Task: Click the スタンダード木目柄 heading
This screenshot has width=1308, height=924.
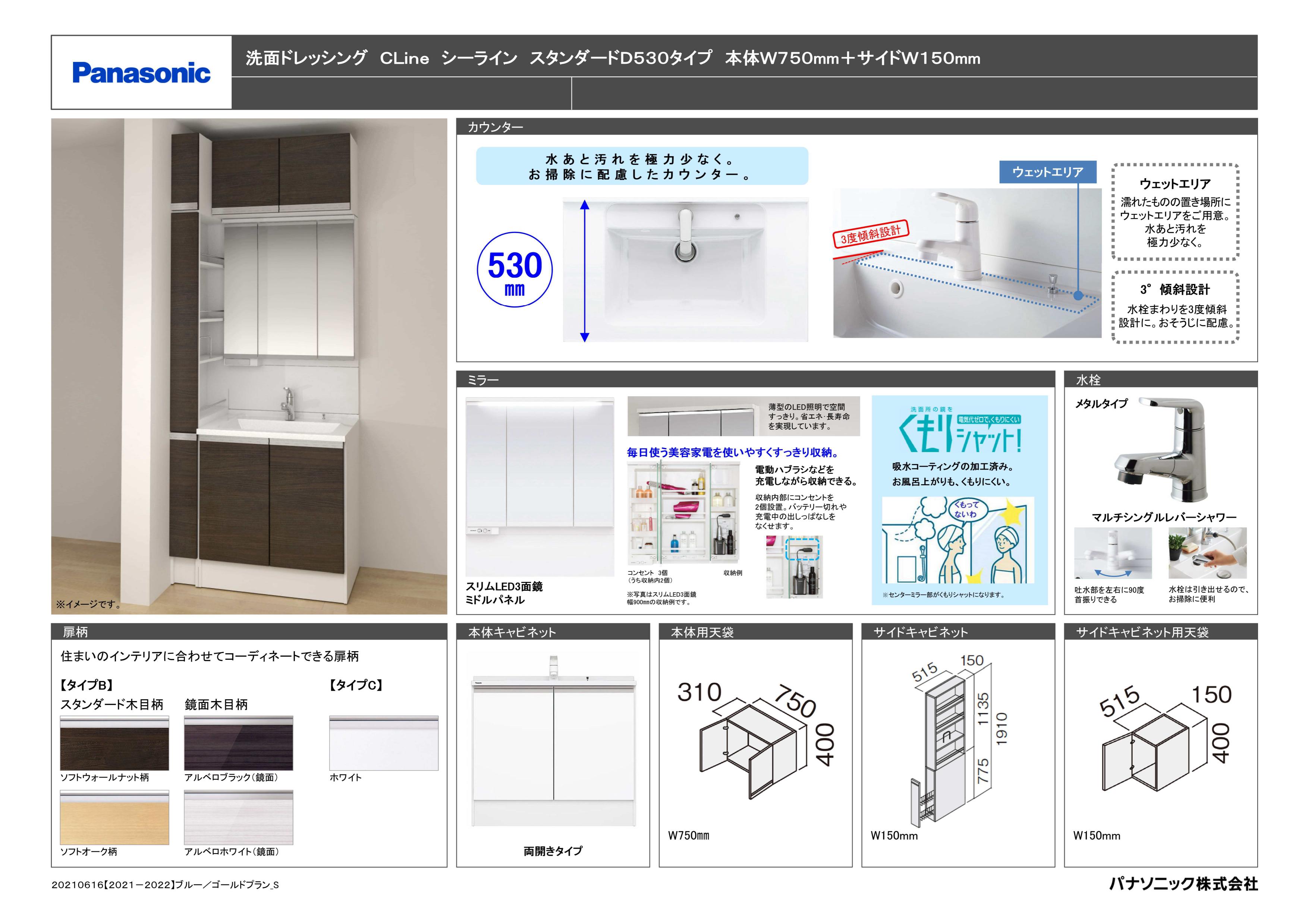Action: click(x=111, y=705)
